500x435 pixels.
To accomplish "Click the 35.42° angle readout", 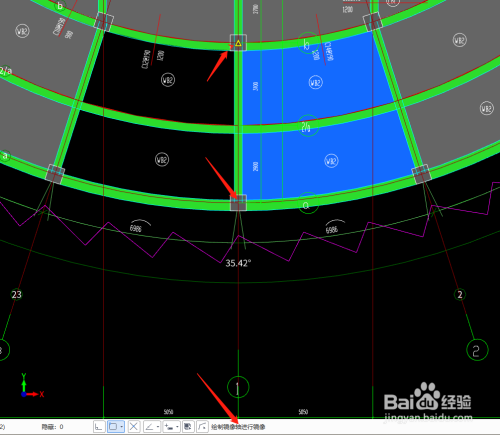I will click(x=238, y=263).
